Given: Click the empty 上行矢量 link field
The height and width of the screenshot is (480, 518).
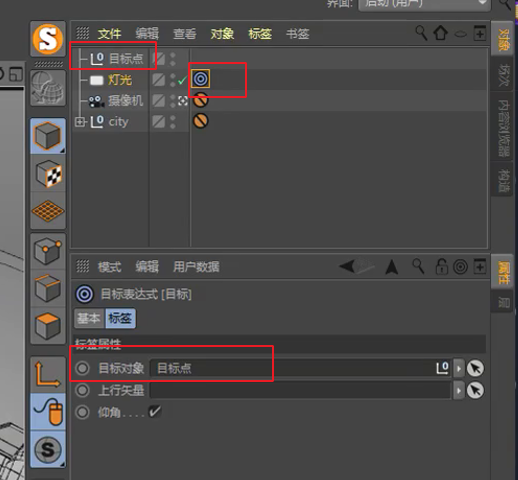Looking at the screenshot, I should click(x=300, y=390).
